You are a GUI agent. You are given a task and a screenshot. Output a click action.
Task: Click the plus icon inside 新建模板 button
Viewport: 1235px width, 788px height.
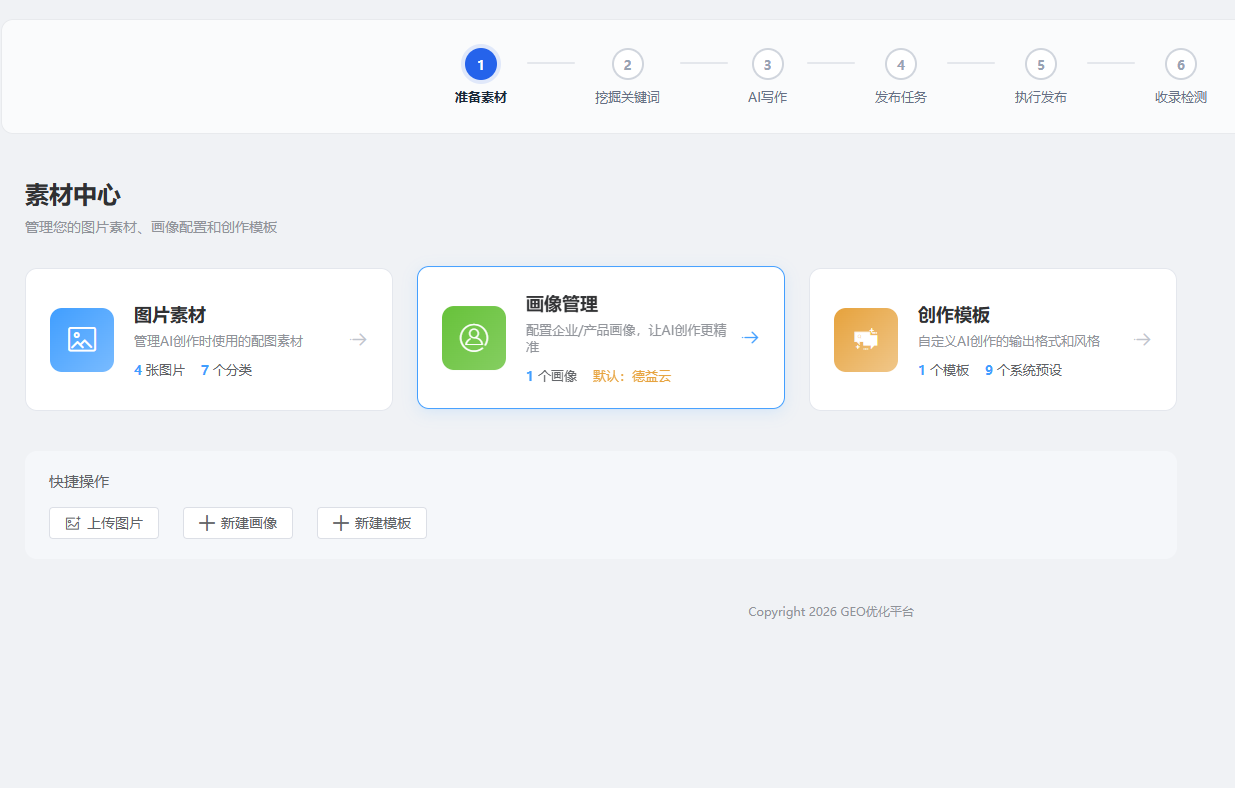(340, 522)
